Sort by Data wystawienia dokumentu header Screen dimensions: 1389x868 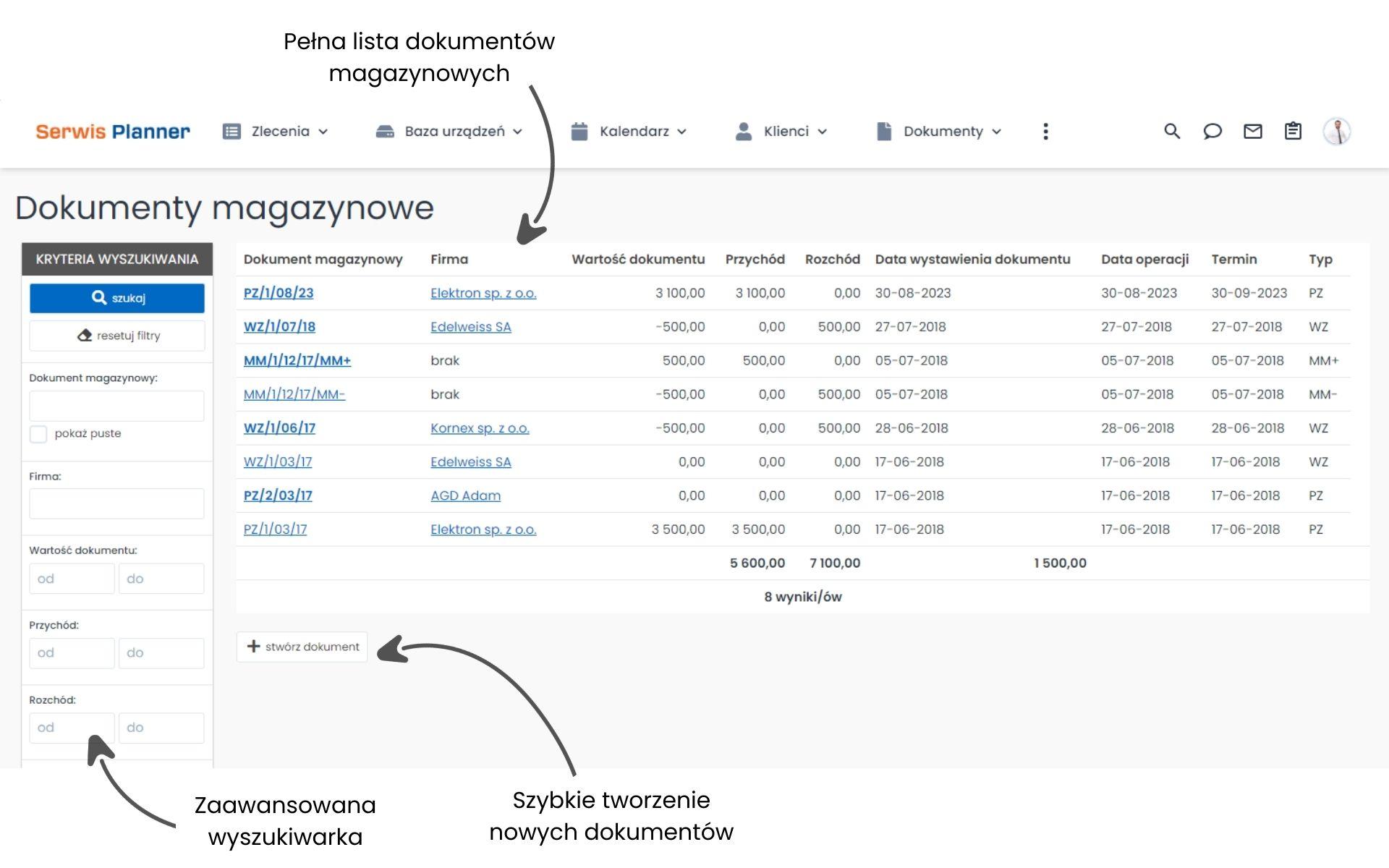pos(972,259)
